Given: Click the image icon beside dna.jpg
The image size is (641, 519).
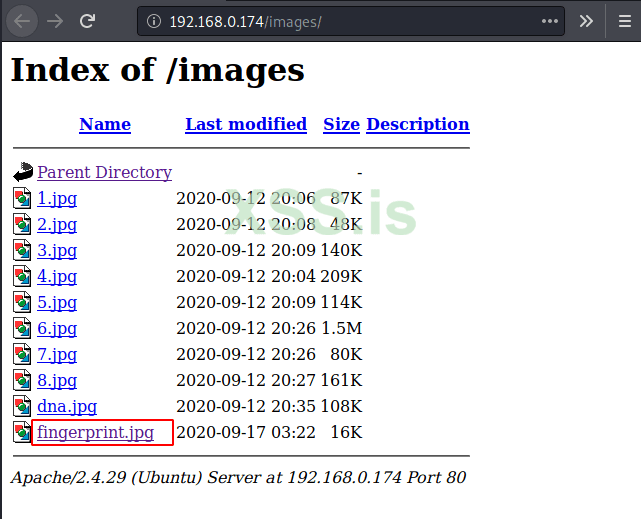Looking at the screenshot, I should point(22,406).
